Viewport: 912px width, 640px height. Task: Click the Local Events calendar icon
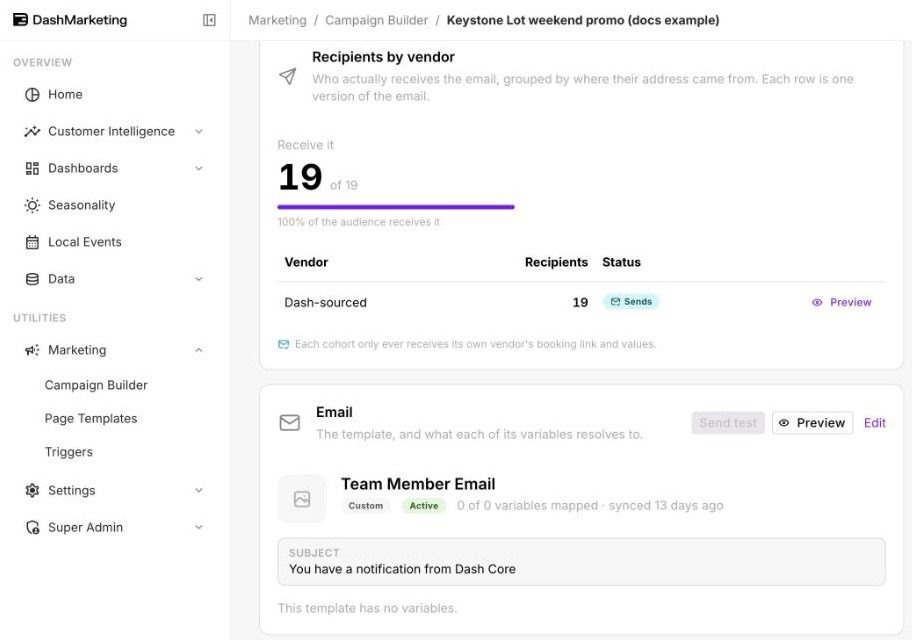tap(33, 242)
